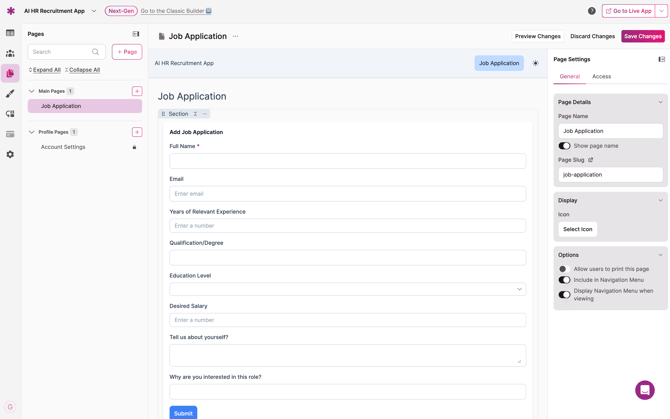Viewport: 670px width, 419px height.
Task: Toggle Allow users to print this page
Action: [564, 269]
